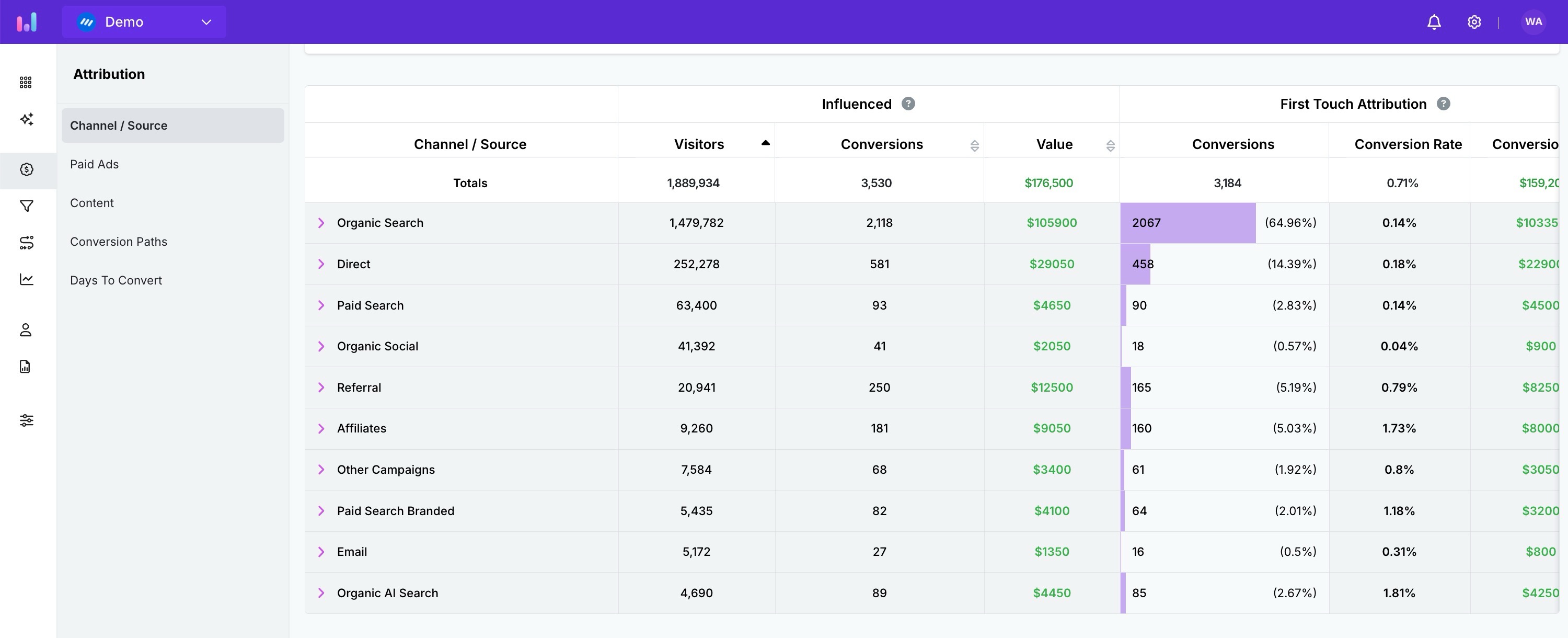
Task: Open the WA user avatar menu
Action: 1534,21
